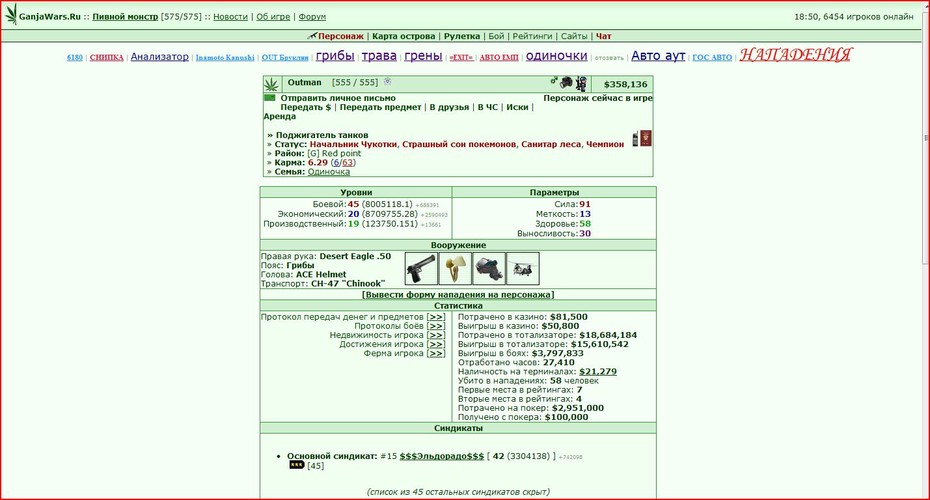The image size is (930, 500).
Task: Open the Чат menu item
Action: coord(603,36)
